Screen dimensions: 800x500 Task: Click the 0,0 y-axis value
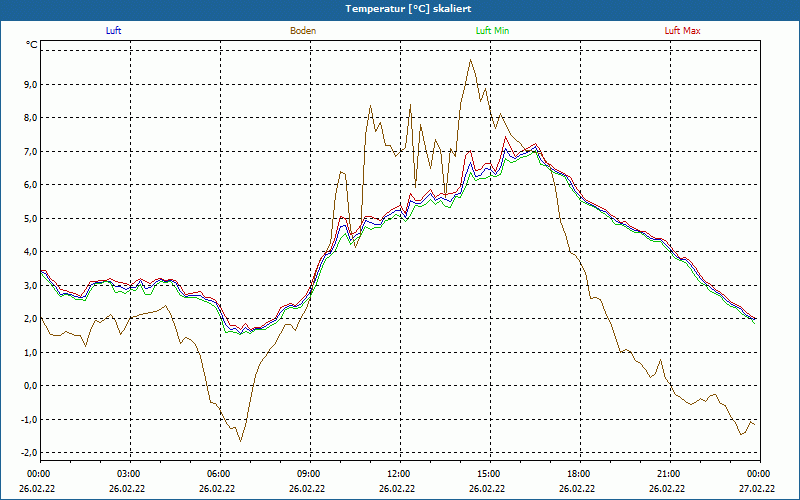click(x=31, y=386)
